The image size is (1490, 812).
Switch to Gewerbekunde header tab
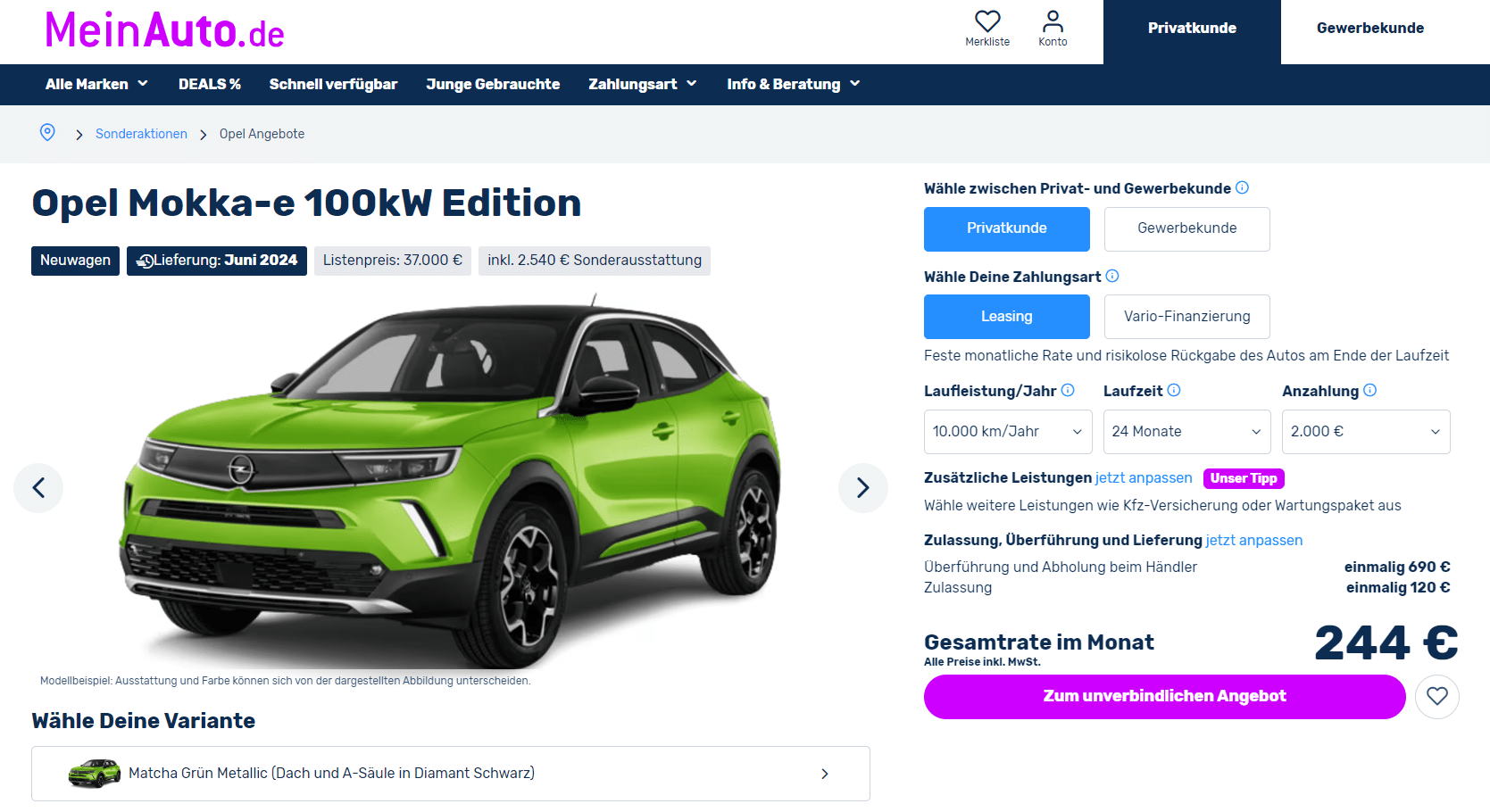(1370, 29)
